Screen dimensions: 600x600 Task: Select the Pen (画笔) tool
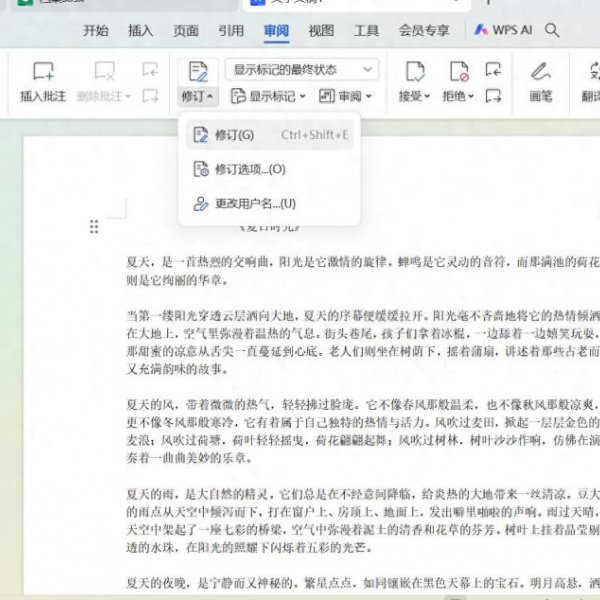[540, 71]
